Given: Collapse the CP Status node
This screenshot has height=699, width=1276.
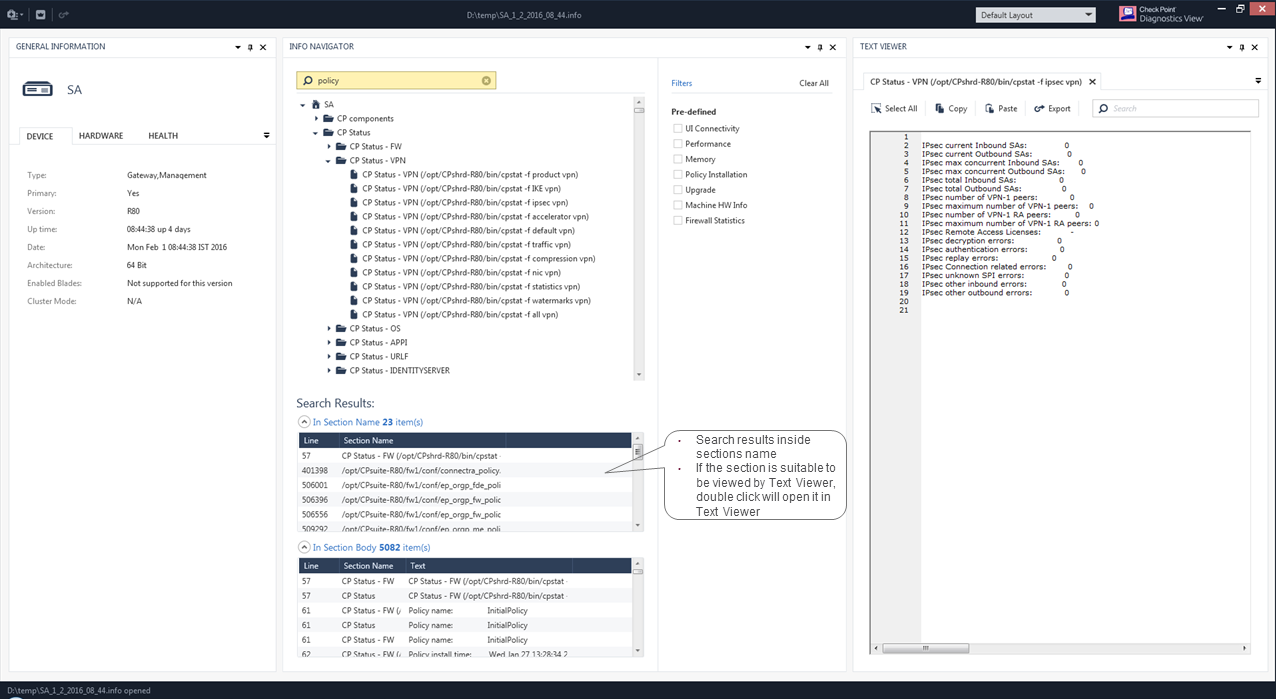Looking at the screenshot, I should point(316,132).
